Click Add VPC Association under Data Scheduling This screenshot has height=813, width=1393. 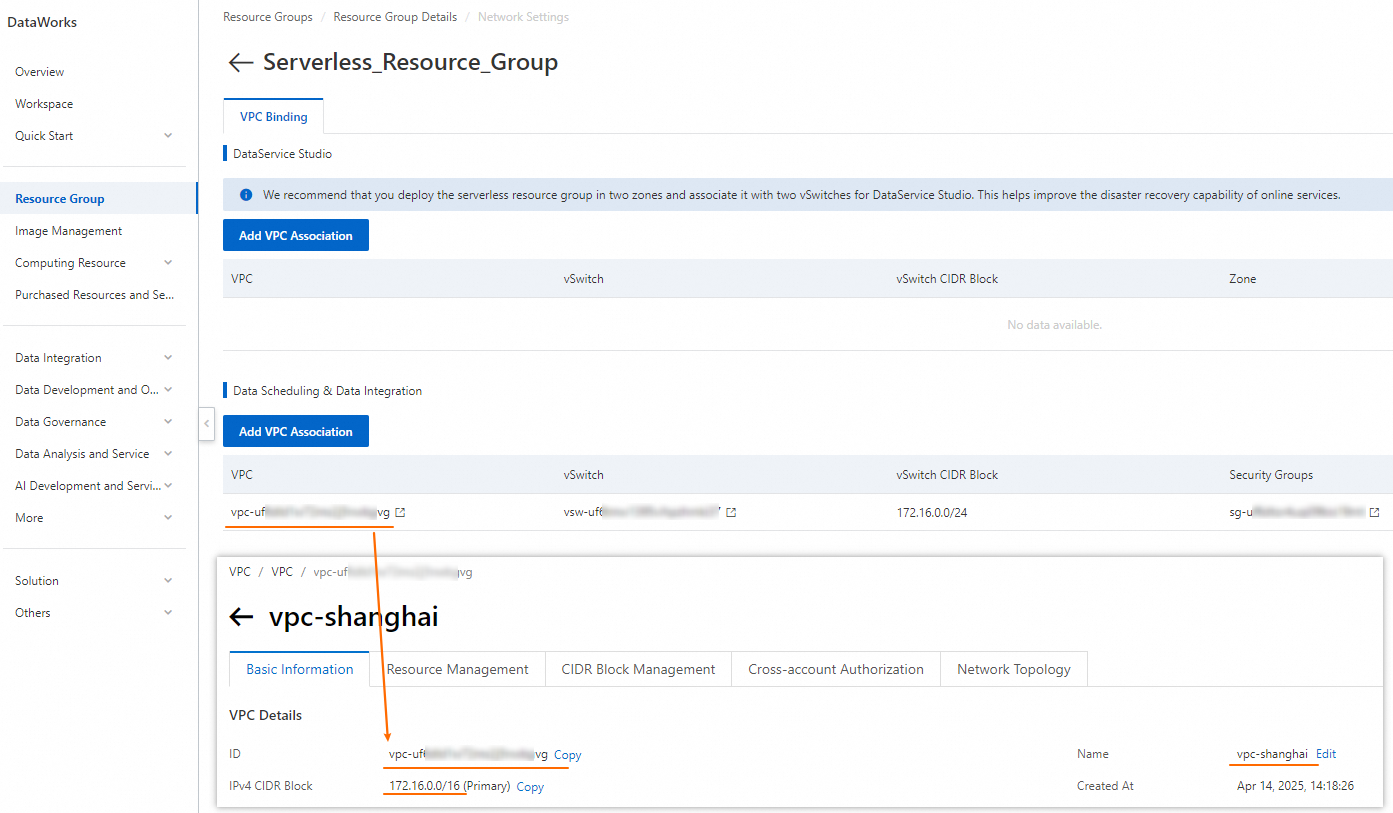(296, 432)
